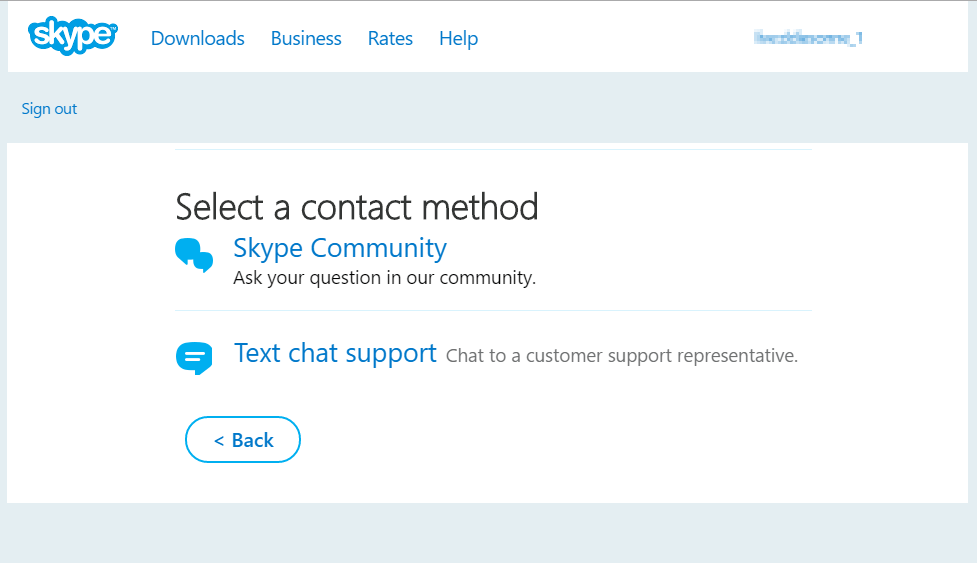Viewport: 977px width, 563px height.
Task: Click the Skype logo in the header
Action: (x=72, y=35)
